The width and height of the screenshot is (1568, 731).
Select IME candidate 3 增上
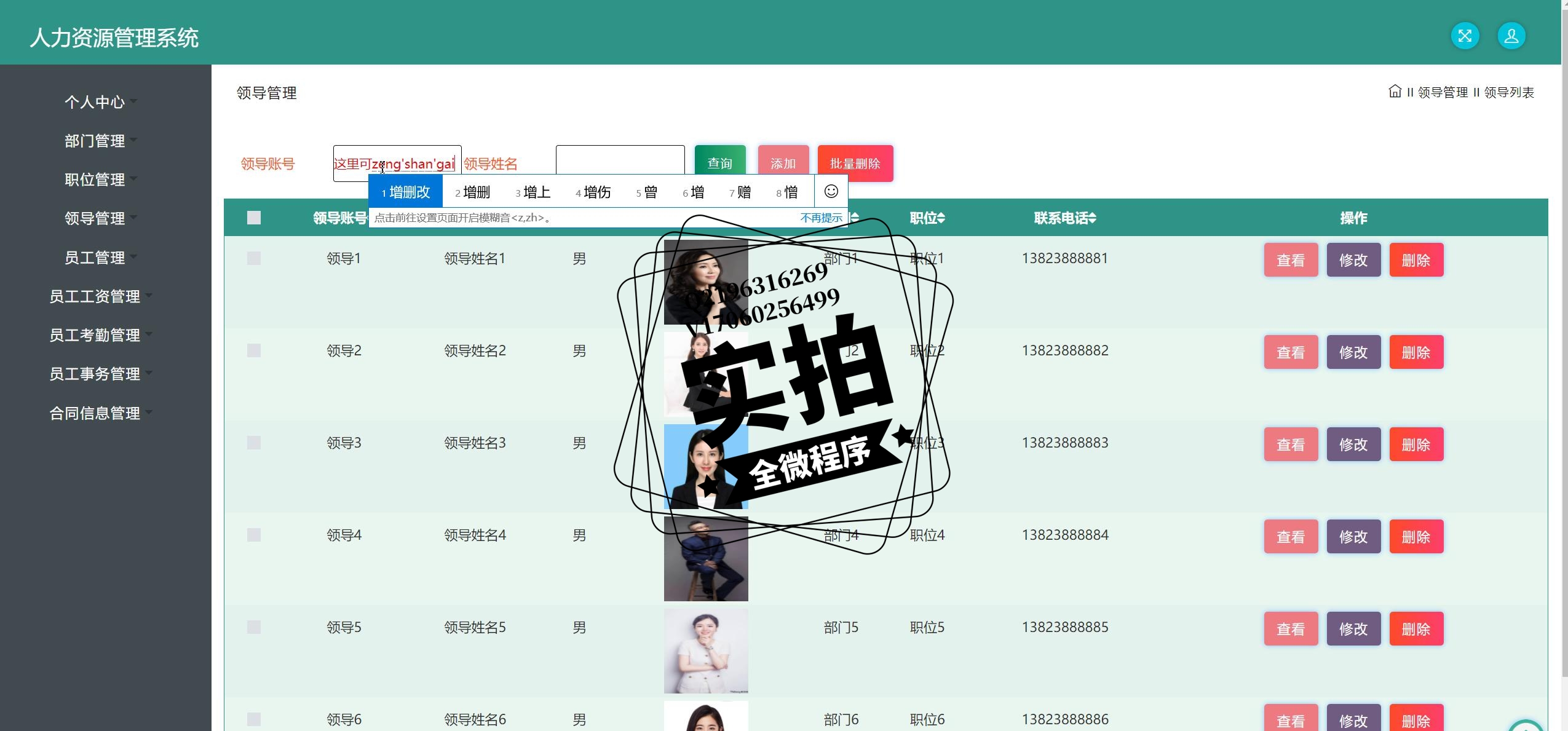533,192
